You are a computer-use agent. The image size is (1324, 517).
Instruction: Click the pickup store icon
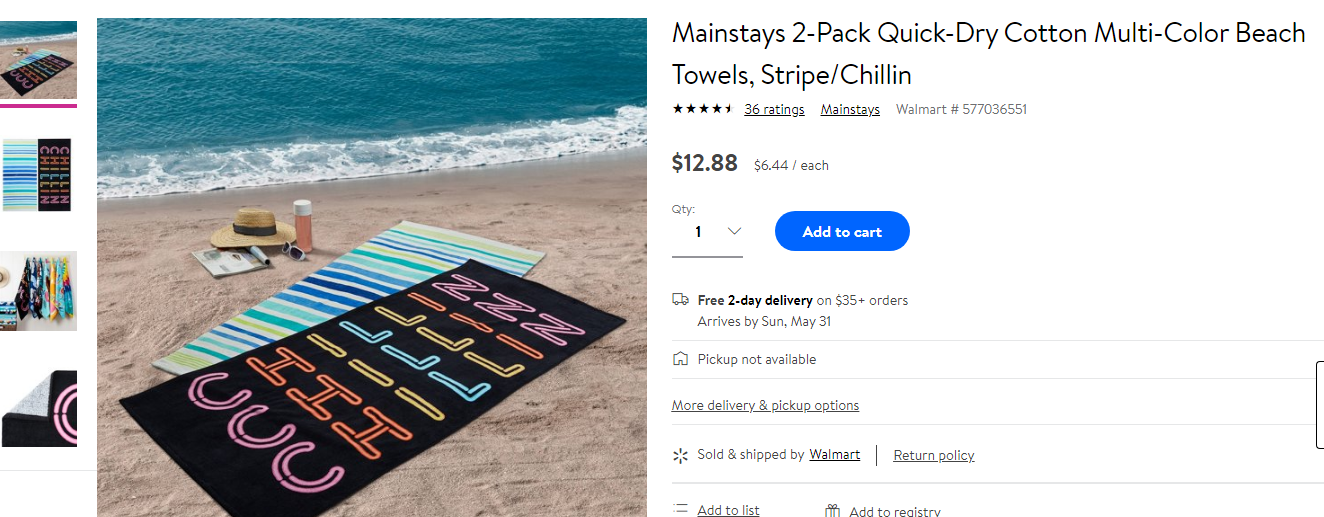click(680, 358)
